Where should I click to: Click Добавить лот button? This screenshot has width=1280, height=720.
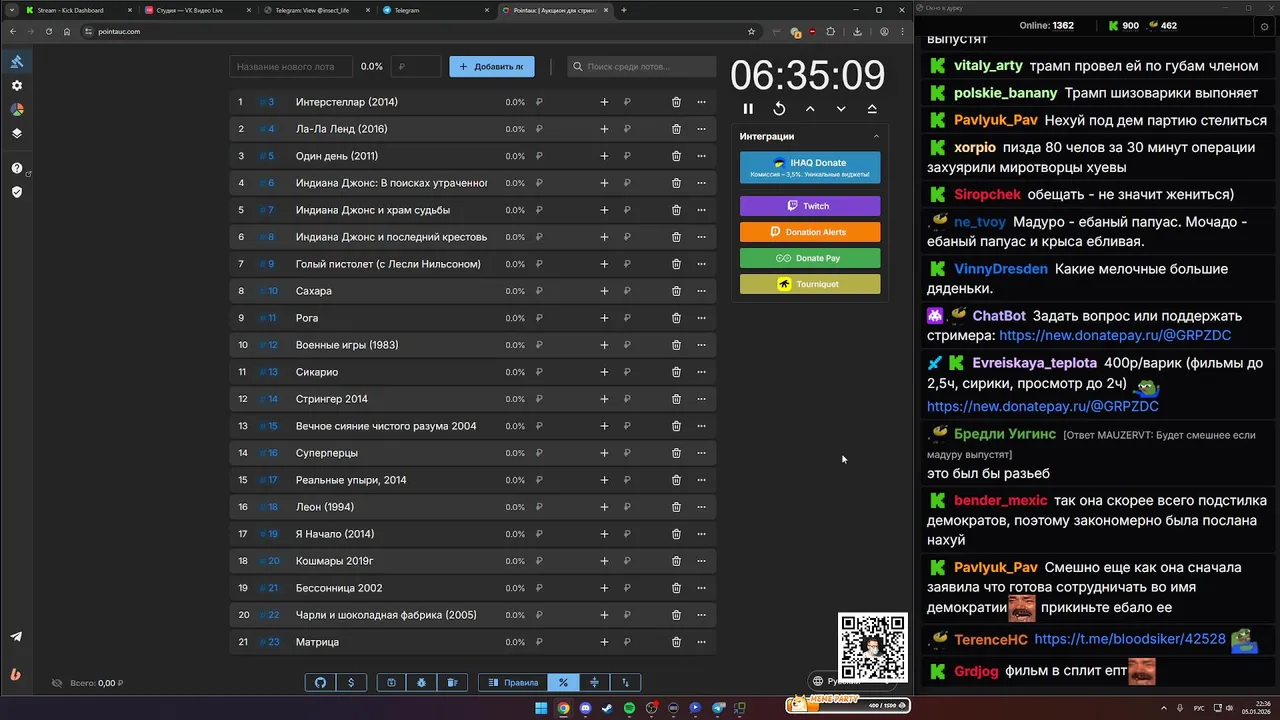[x=491, y=67]
